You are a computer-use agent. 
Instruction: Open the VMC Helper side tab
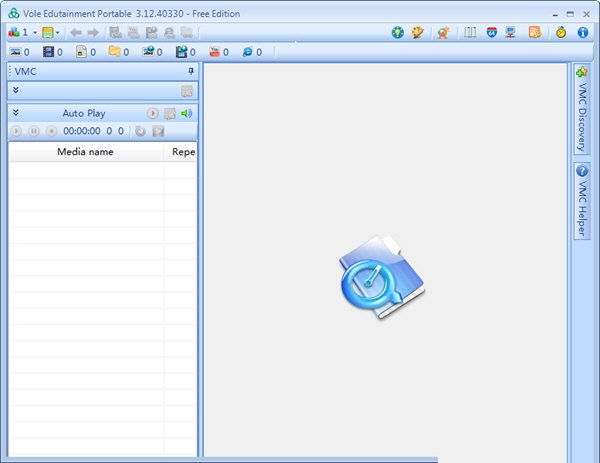point(582,201)
